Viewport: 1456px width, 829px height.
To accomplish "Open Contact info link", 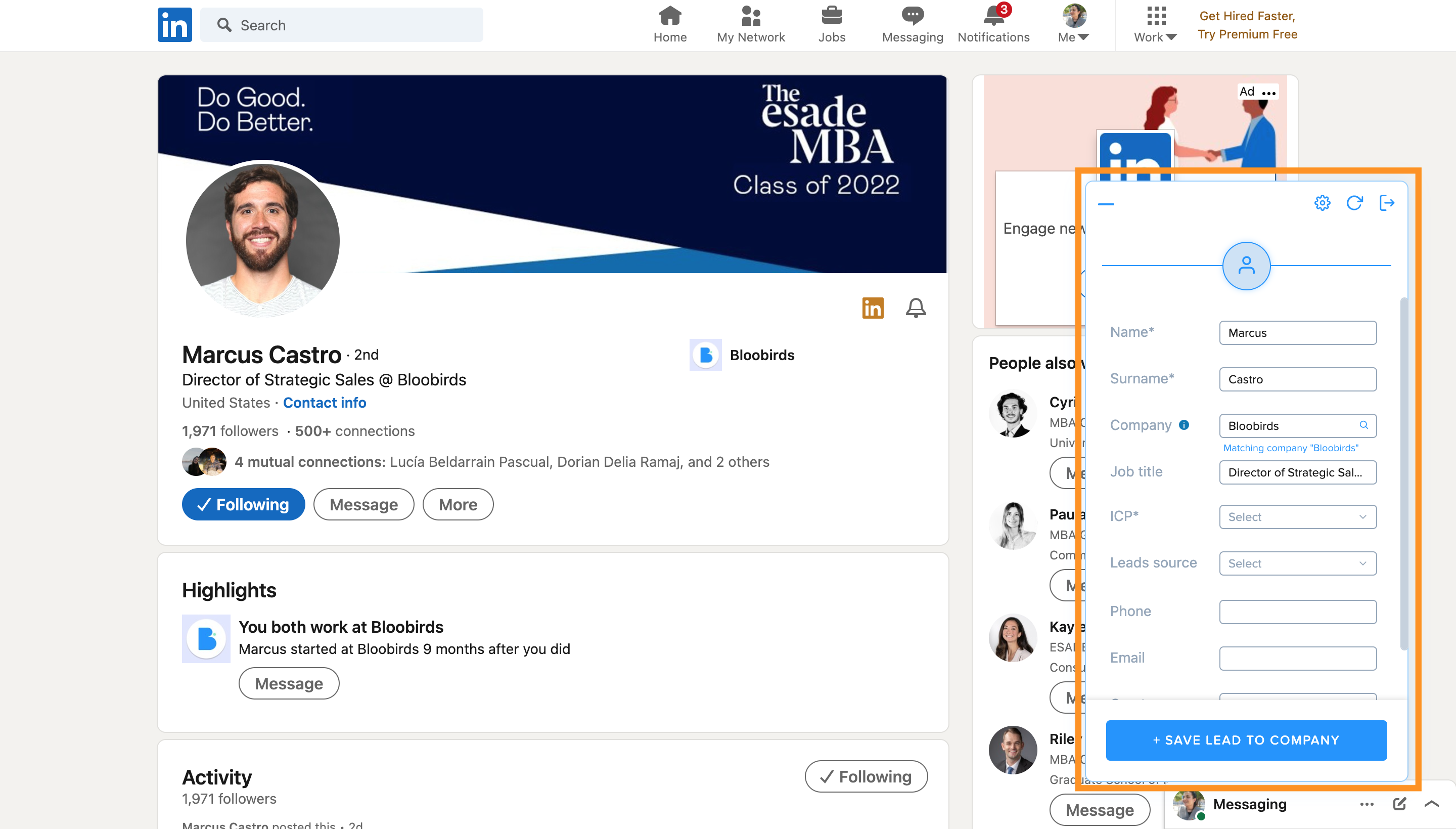I will point(325,403).
